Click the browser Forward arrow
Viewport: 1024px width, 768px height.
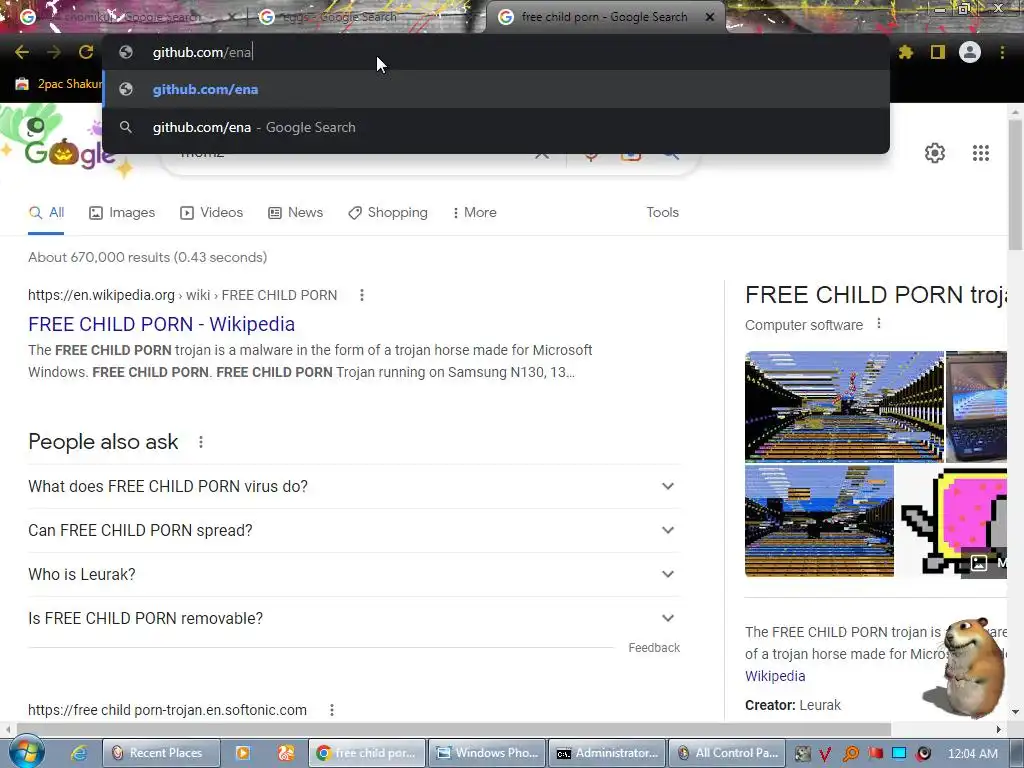tap(54, 52)
